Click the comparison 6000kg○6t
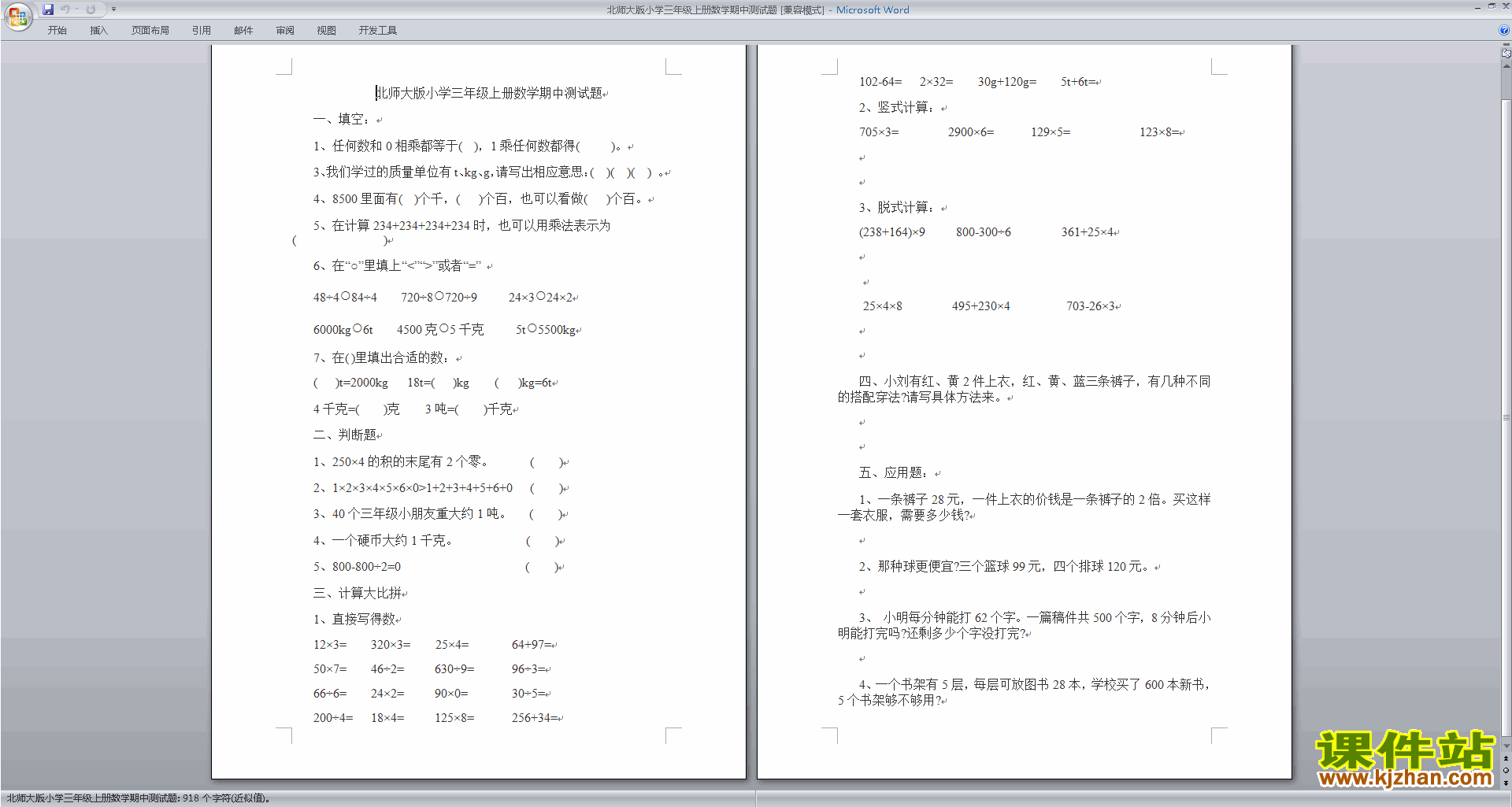Image resolution: width=1512 pixels, height=807 pixels. [x=343, y=329]
